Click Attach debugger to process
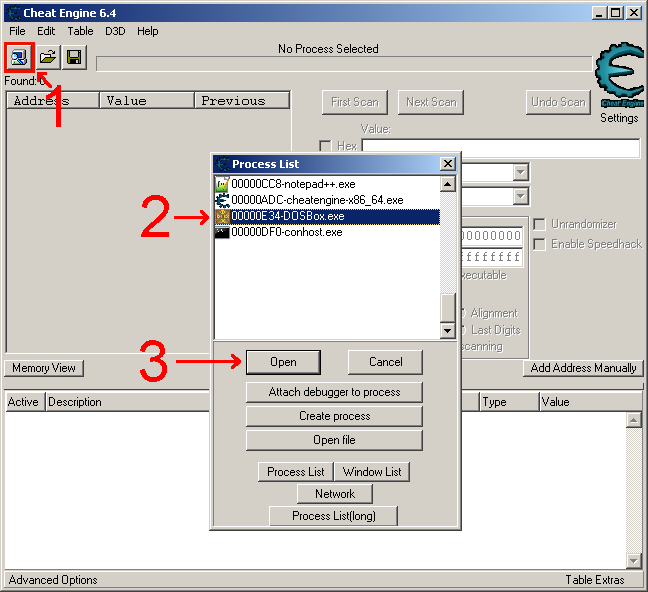The height and width of the screenshot is (592, 648). coord(334,392)
